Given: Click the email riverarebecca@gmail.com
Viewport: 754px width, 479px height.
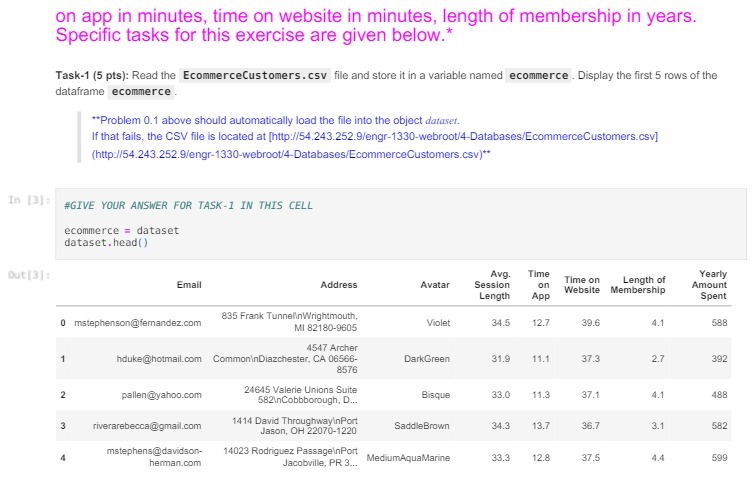Looking at the screenshot, I should click(147, 426).
